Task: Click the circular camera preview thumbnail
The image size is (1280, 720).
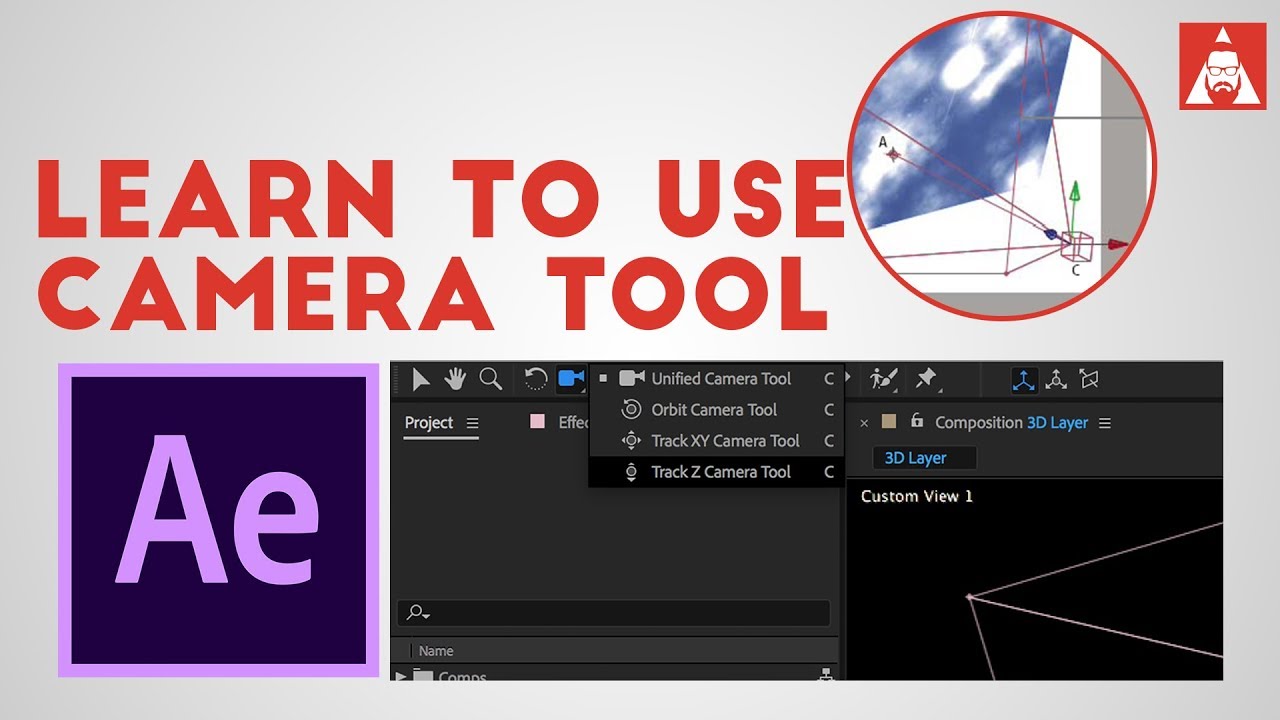Action: coord(1001,165)
